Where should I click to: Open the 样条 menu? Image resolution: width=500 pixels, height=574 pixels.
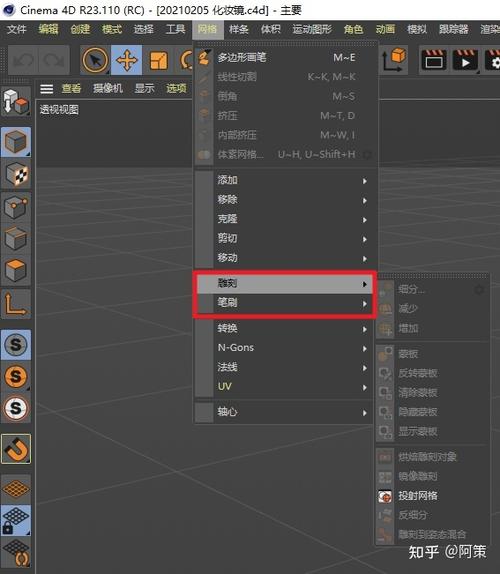click(239, 29)
